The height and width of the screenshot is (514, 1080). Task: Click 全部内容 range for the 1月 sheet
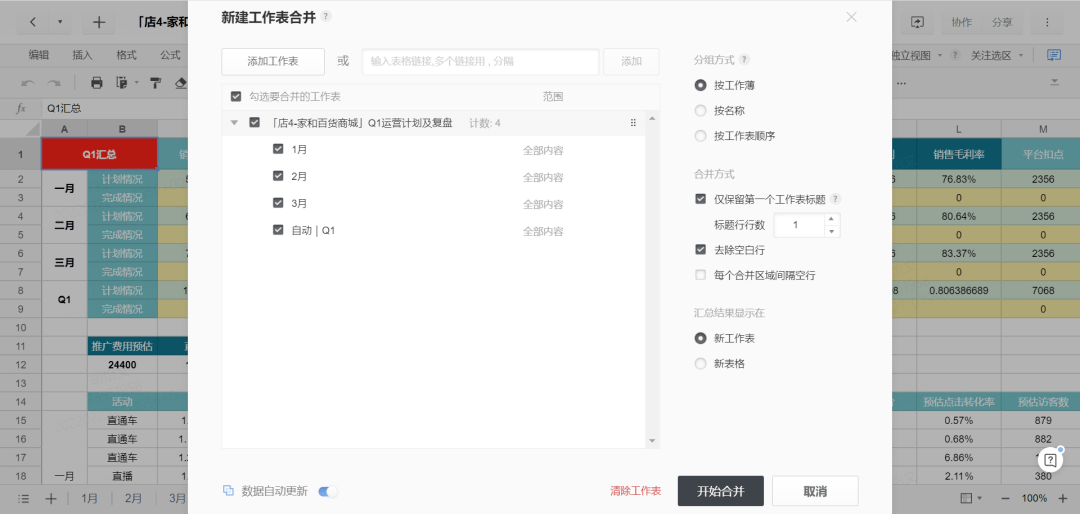tap(543, 150)
